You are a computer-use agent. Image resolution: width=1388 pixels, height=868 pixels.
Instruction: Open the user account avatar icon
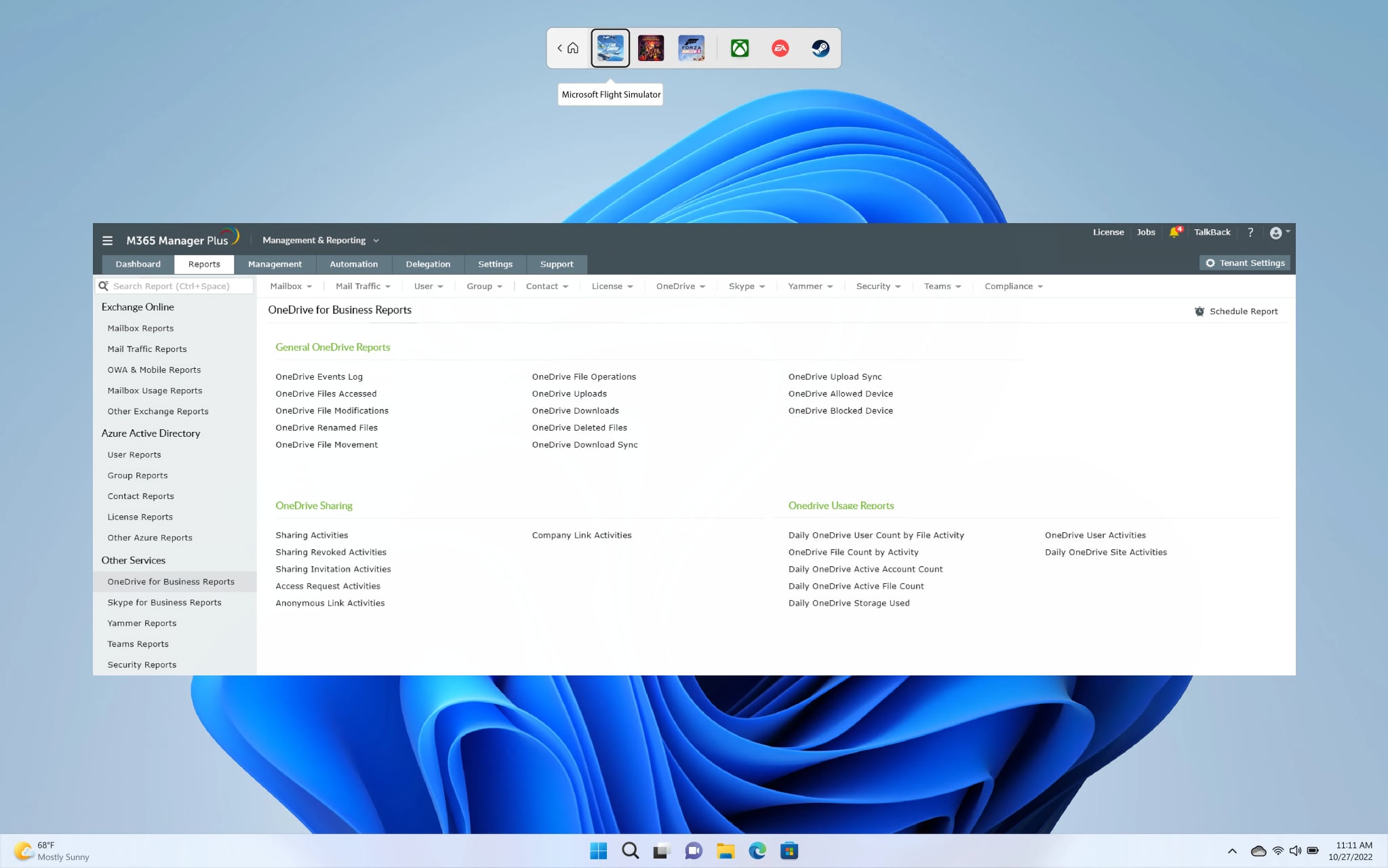(1275, 233)
